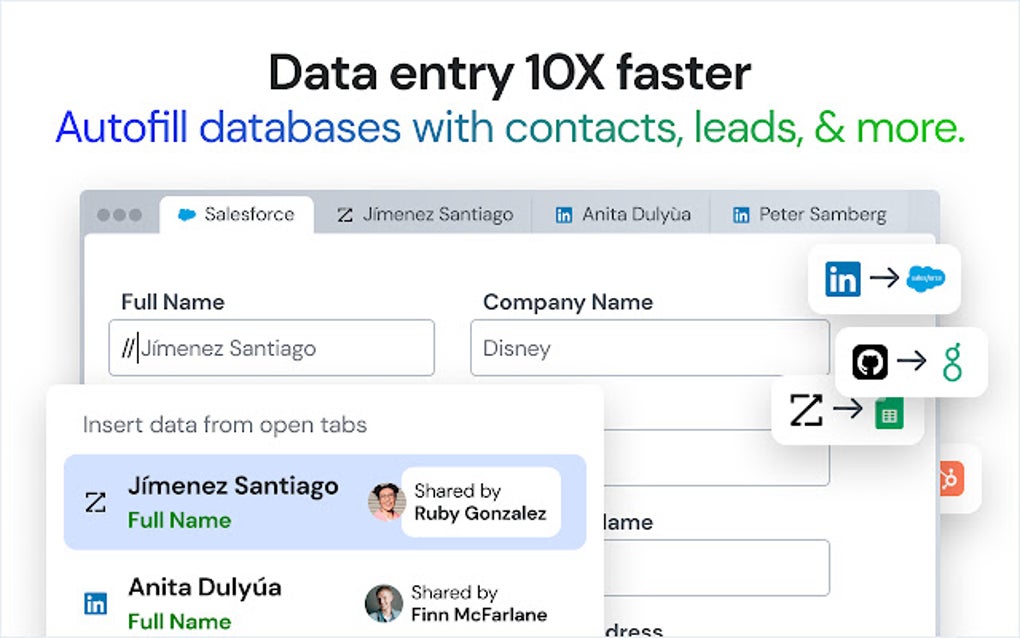Viewport: 1020px width, 638px height.
Task: Switch to the Peter Samberg tab
Action: [809, 215]
